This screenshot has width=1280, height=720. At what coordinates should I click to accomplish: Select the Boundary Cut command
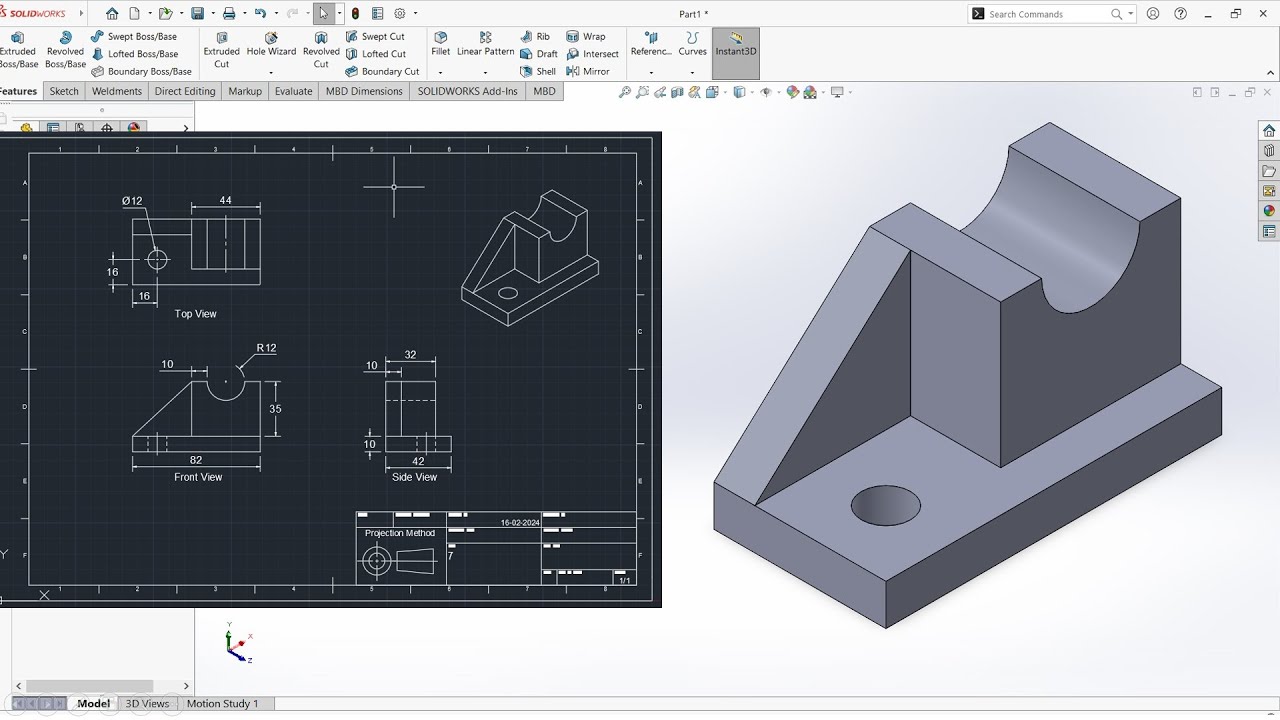click(382, 72)
